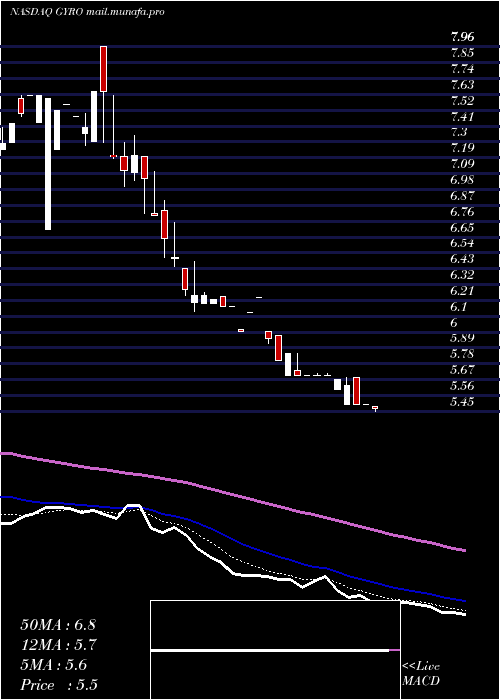This screenshot has width=500, height=700.
Task: Click the 6.65 price axis label
Action: 462,228
